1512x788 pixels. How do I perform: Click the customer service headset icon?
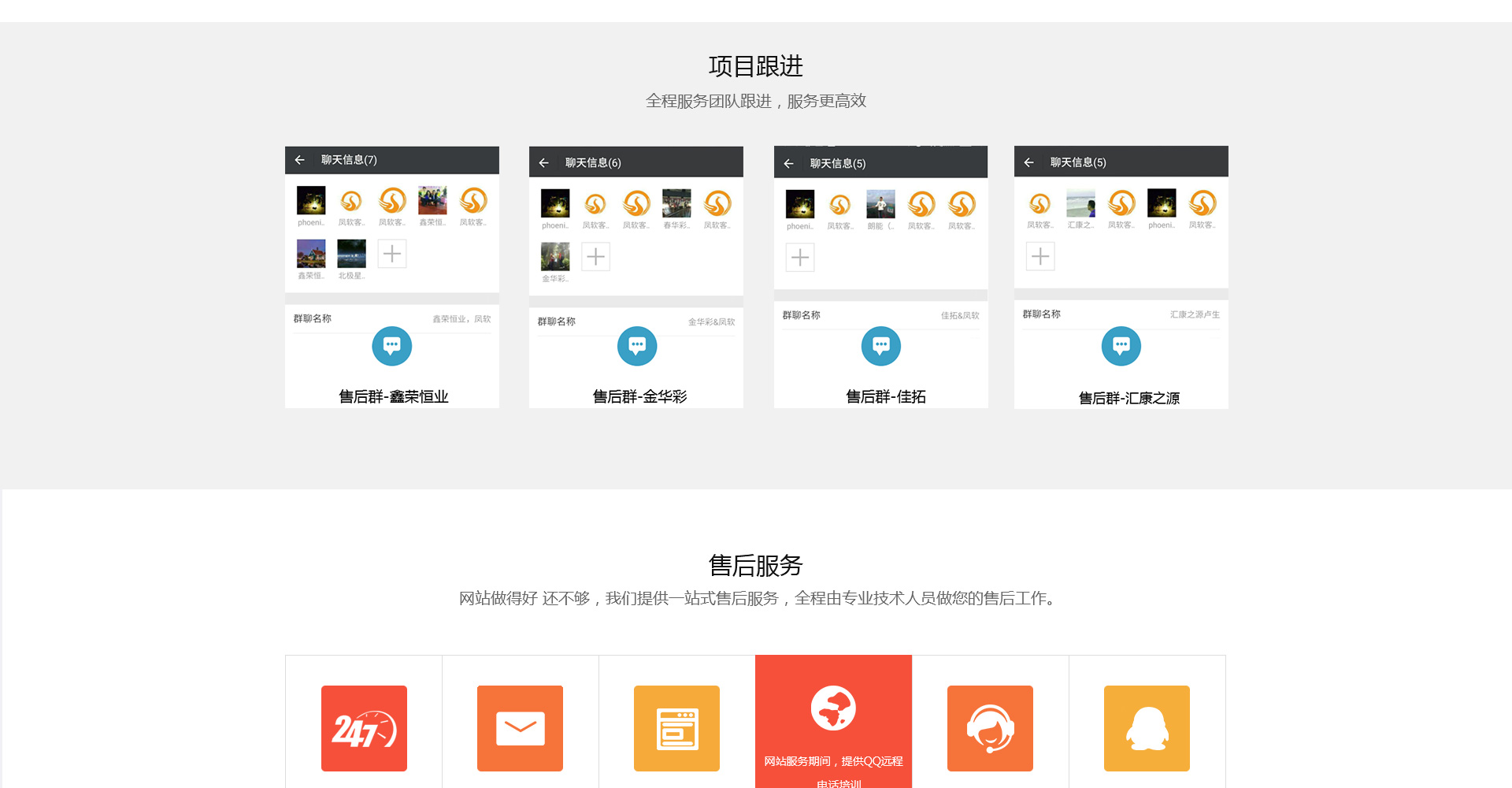pyautogui.click(x=990, y=728)
